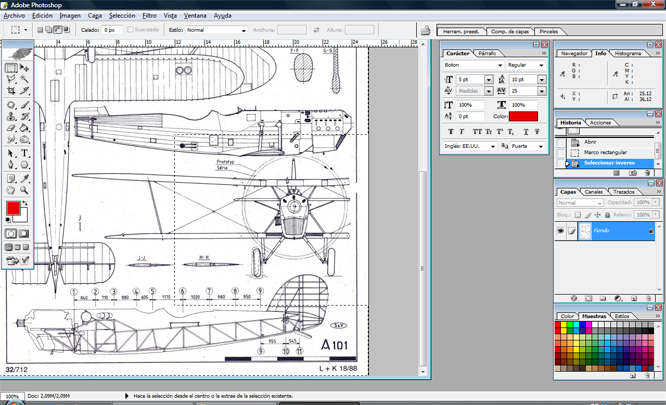666x405 pixels.
Task: Click the delete layer trash icon
Action: pos(649,297)
